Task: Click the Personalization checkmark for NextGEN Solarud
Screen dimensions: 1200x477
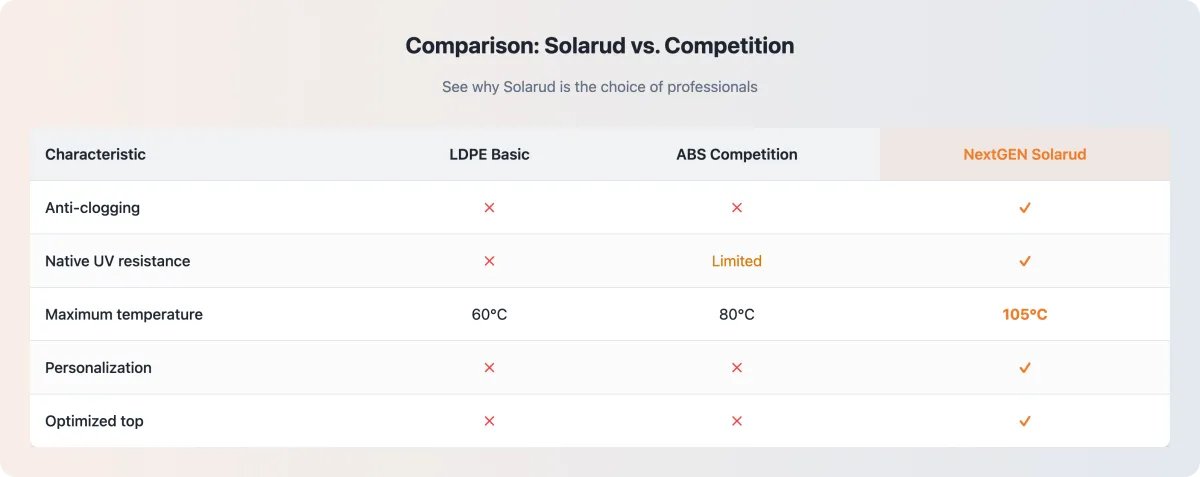Action: pos(1025,368)
